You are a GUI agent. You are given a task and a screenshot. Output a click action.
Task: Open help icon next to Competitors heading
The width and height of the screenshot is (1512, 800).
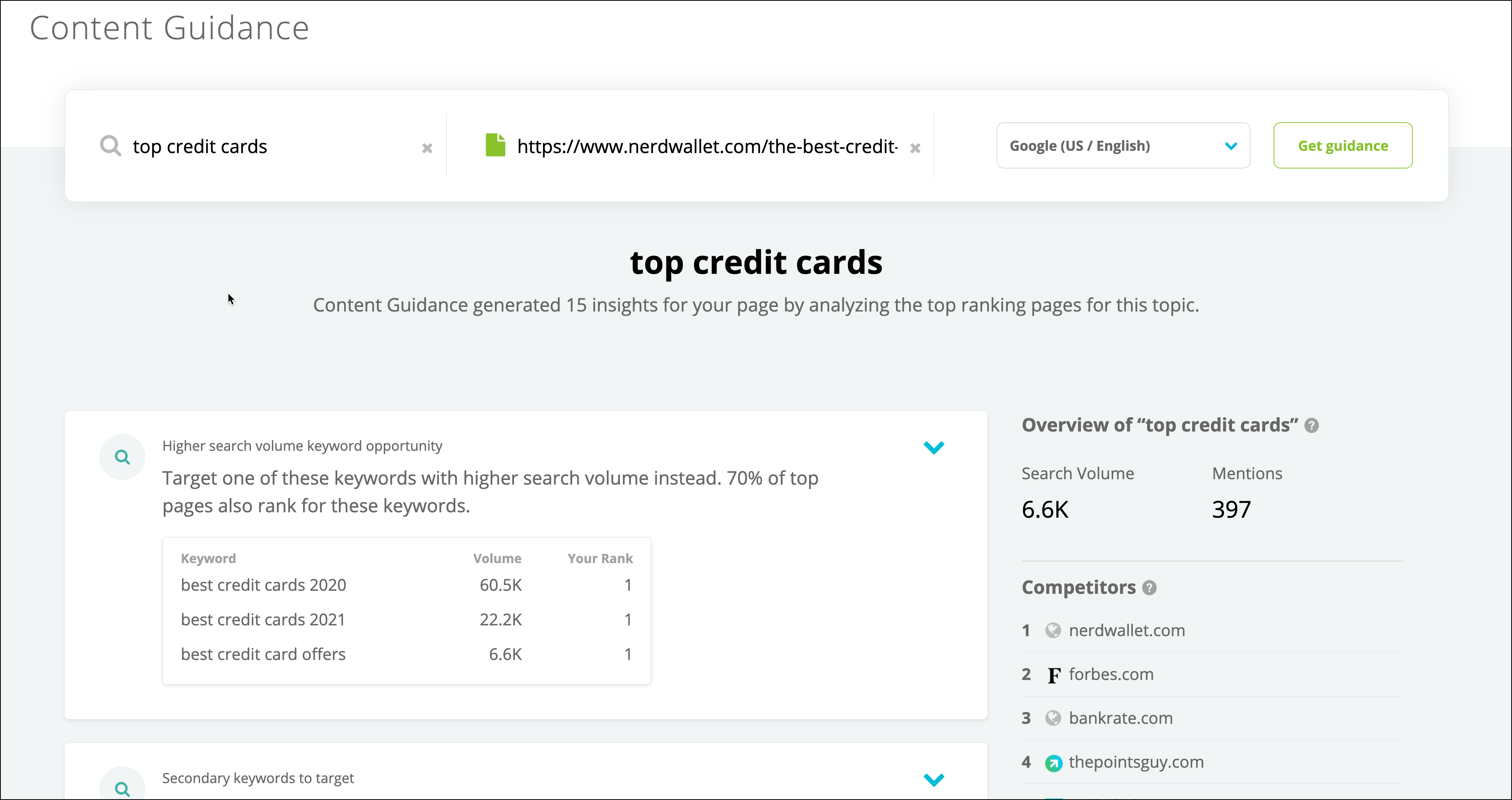pos(1149,588)
